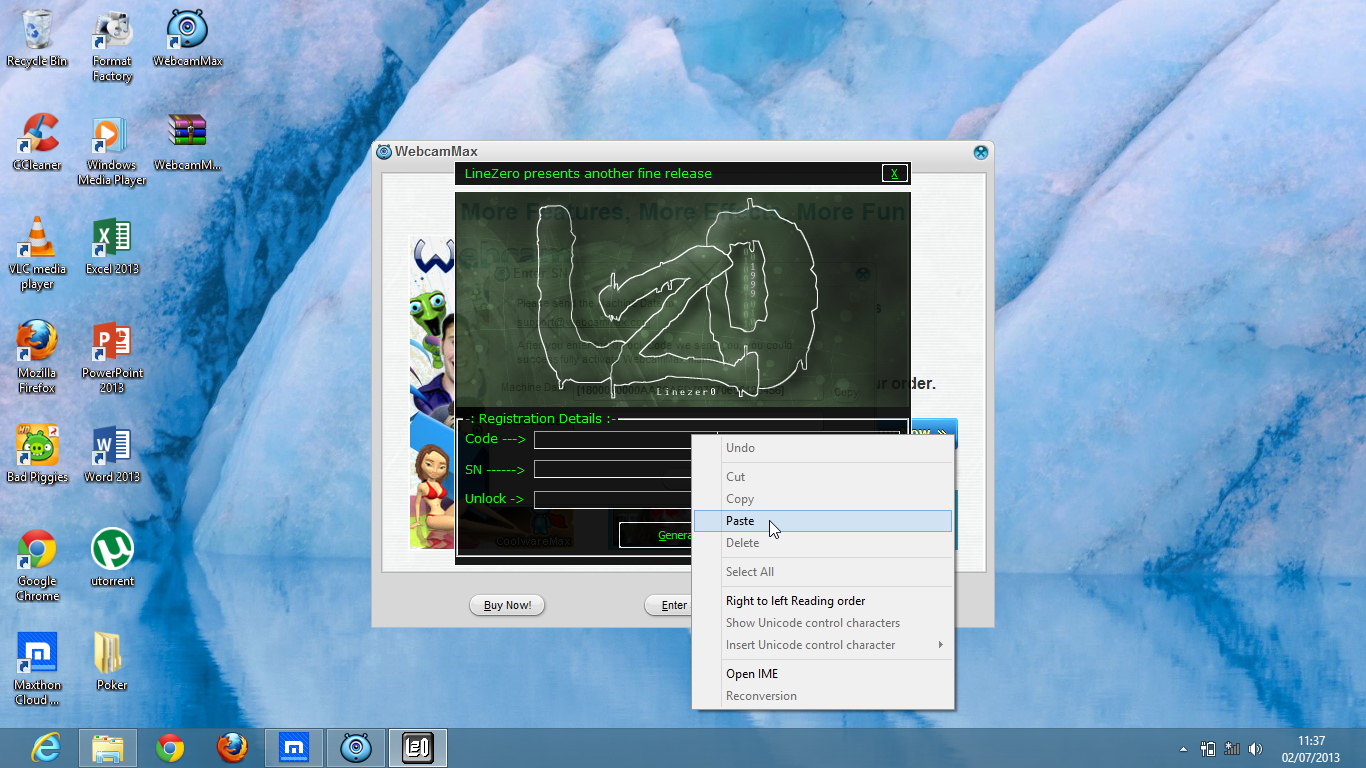The height and width of the screenshot is (768, 1366).
Task: Select Show Unicode control characters
Action: pos(823,623)
